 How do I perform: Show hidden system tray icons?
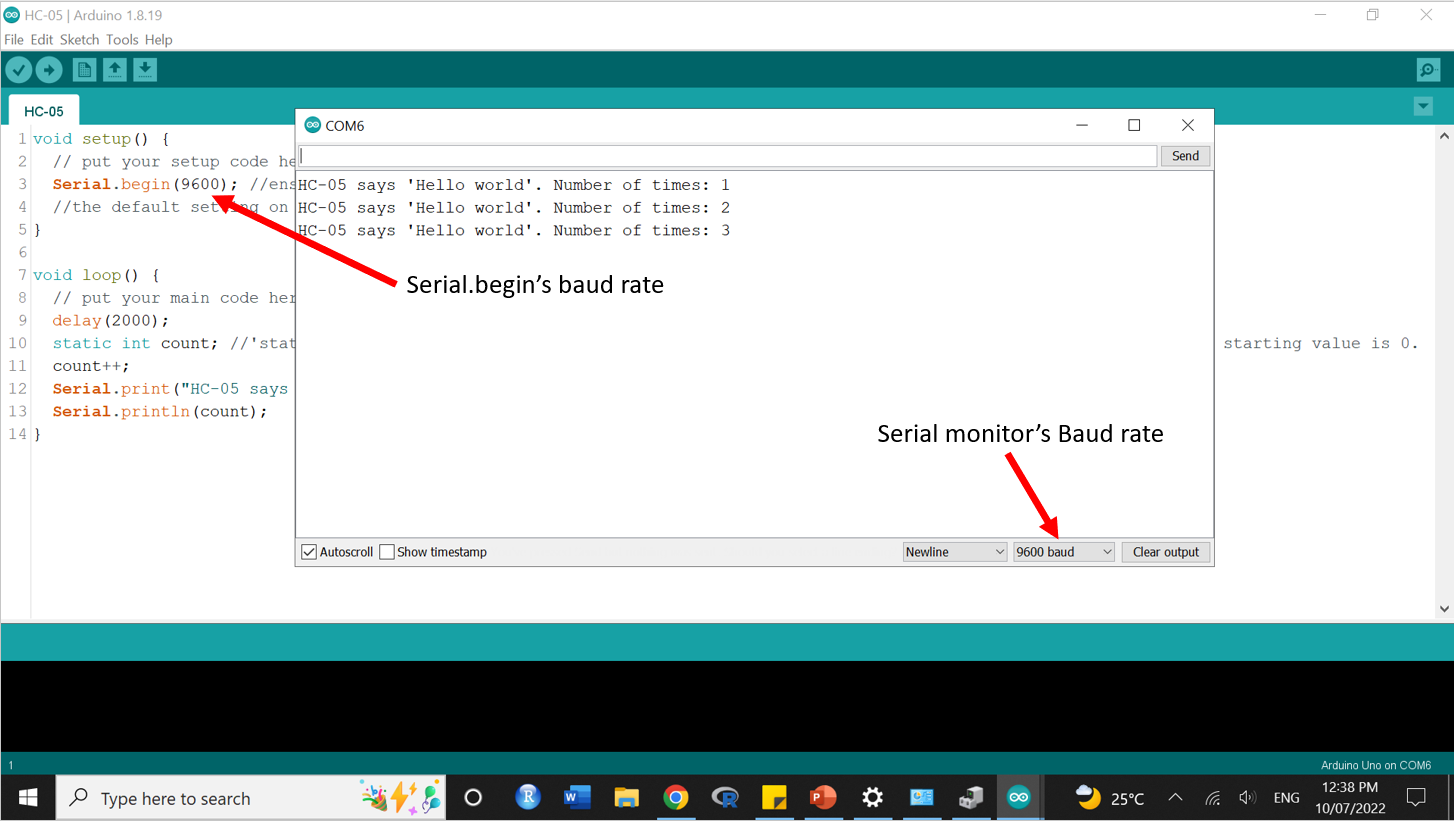click(x=1176, y=798)
